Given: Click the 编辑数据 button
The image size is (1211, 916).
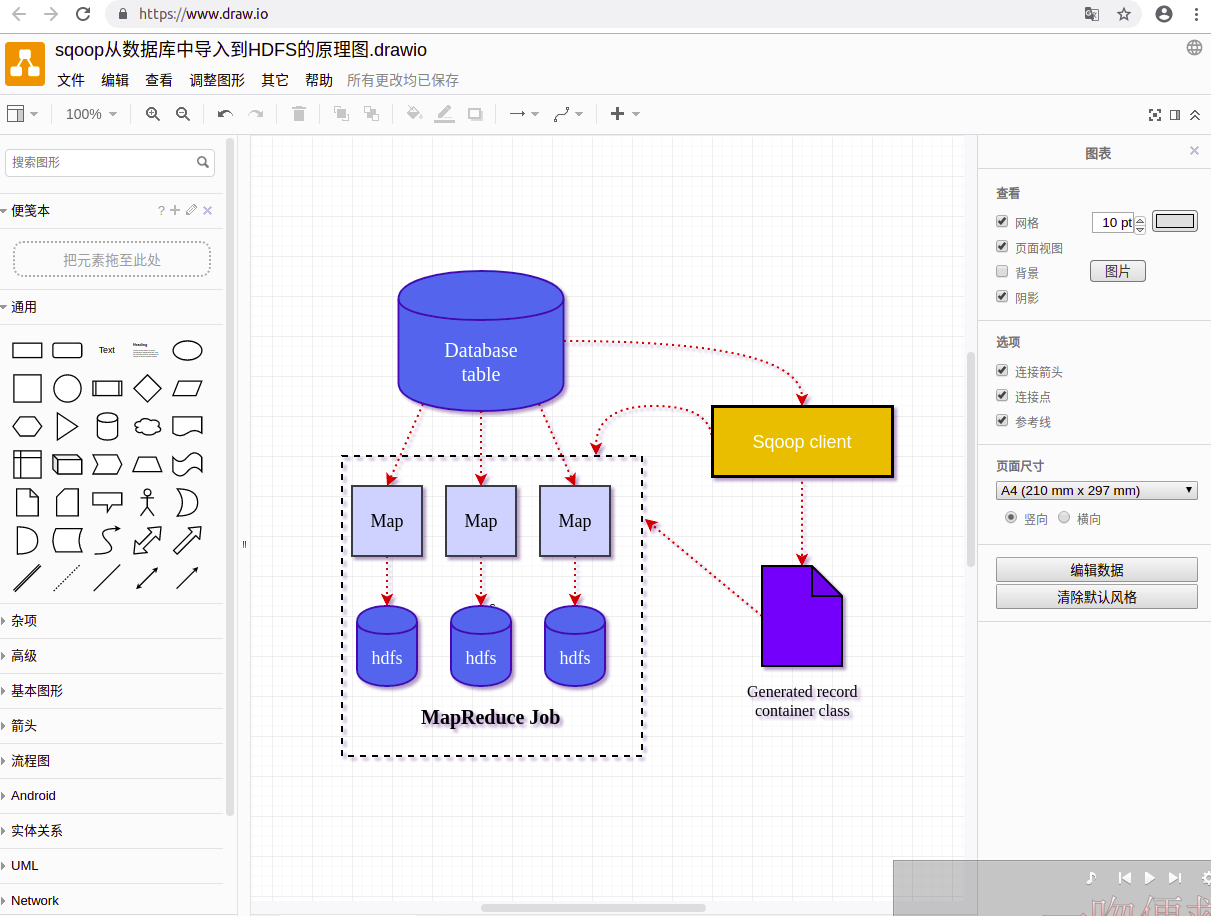Looking at the screenshot, I should (x=1096, y=569).
